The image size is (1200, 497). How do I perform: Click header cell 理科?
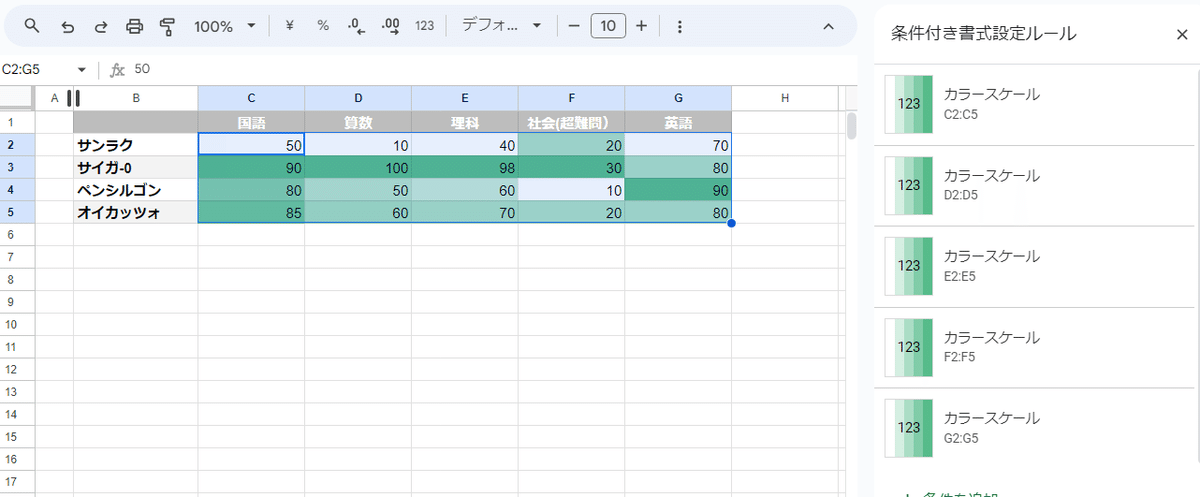click(x=465, y=122)
